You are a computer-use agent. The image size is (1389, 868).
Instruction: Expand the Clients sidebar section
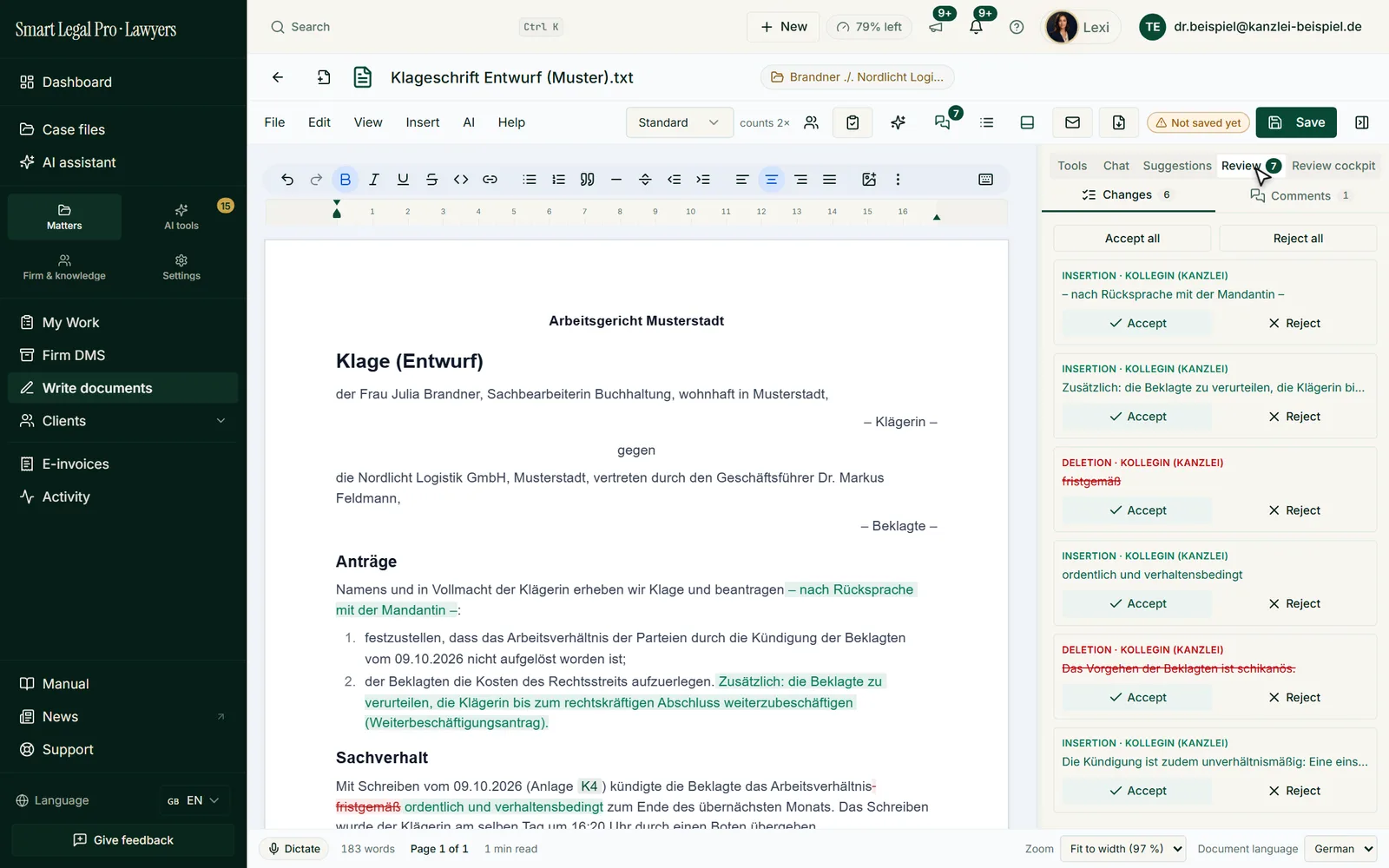tap(122, 421)
